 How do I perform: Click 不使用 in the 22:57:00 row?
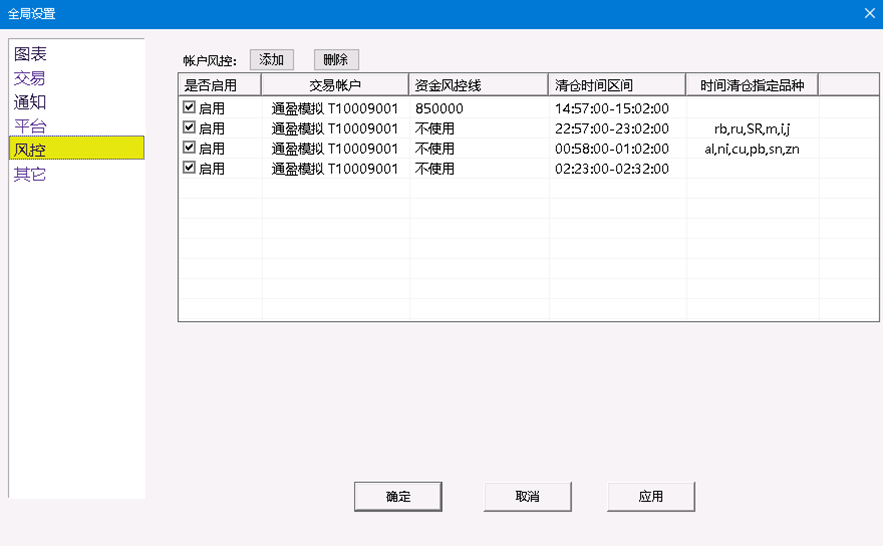click(434, 129)
